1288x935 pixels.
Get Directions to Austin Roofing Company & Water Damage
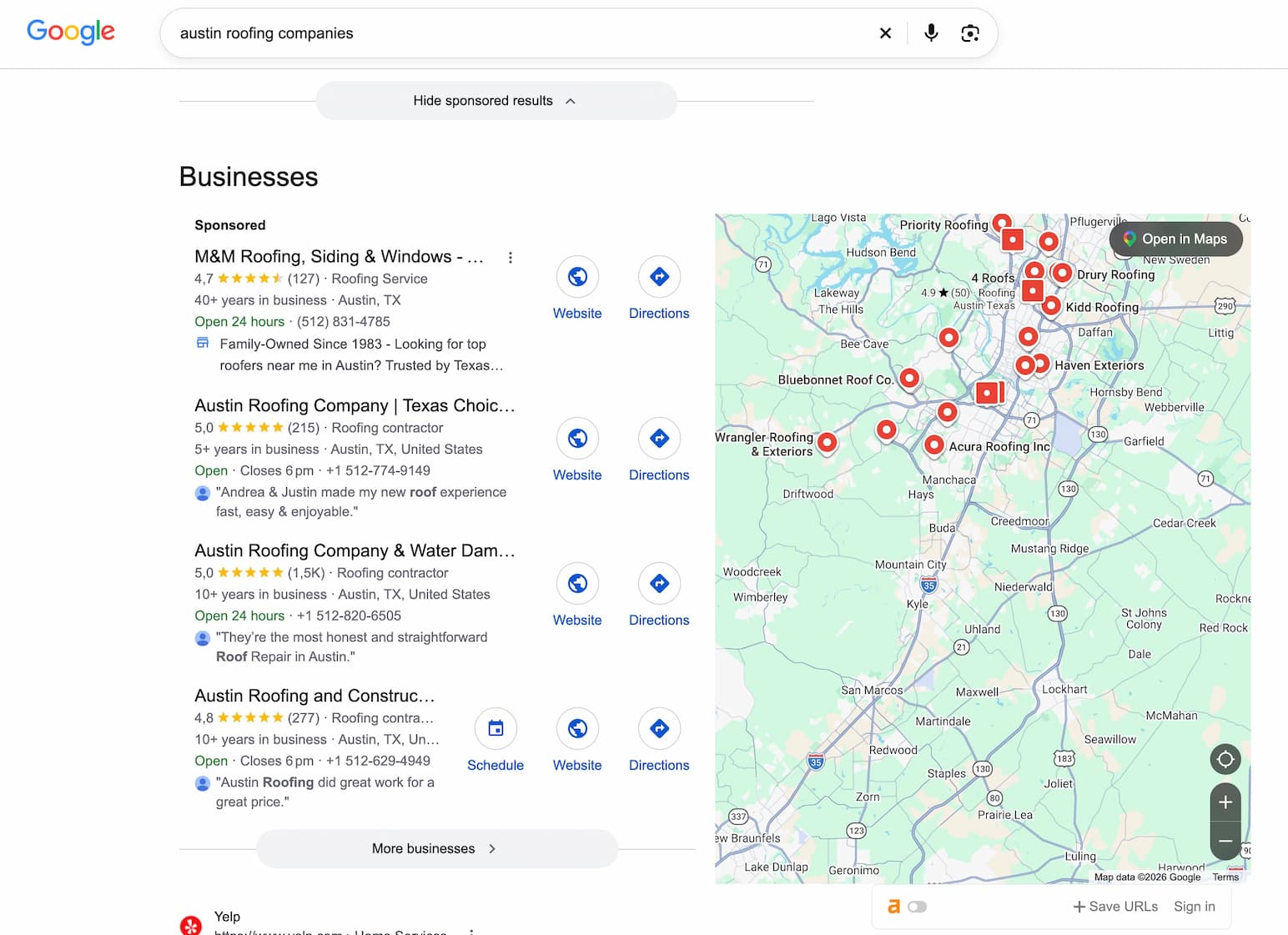[659, 596]
